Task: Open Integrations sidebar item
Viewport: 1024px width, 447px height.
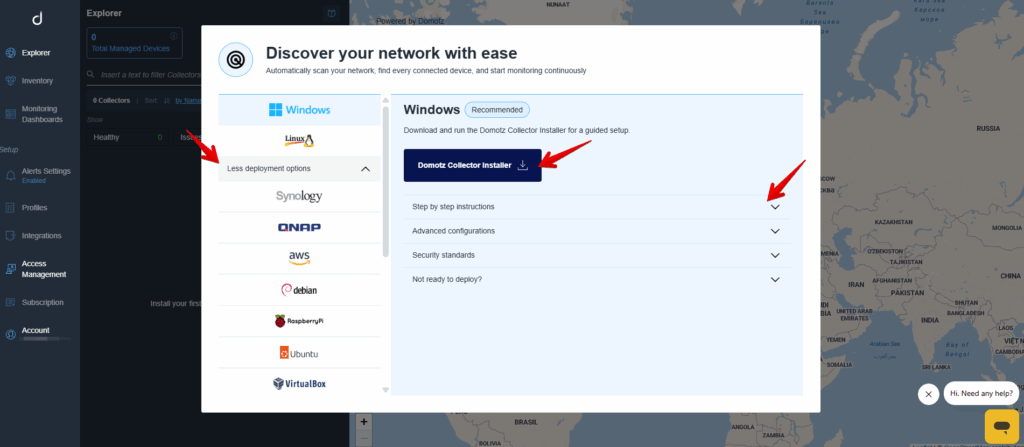Action: pyautogui.click(x=41, y=236)
